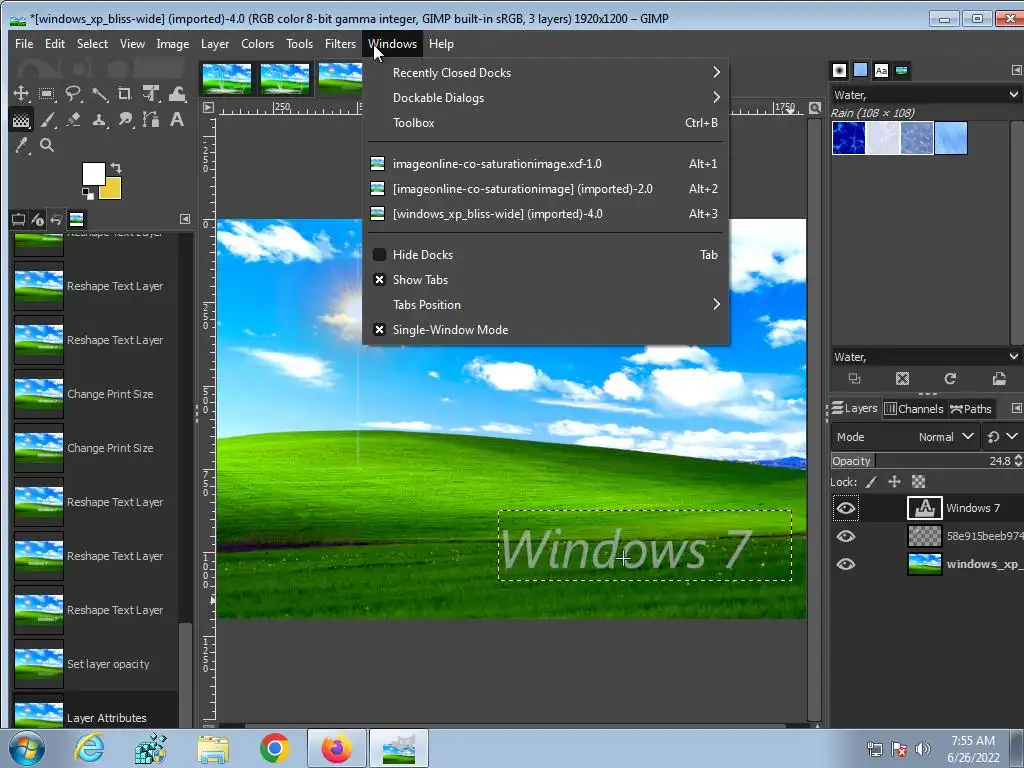Toggle visibility of windows_xp layer

coord(846,564)
